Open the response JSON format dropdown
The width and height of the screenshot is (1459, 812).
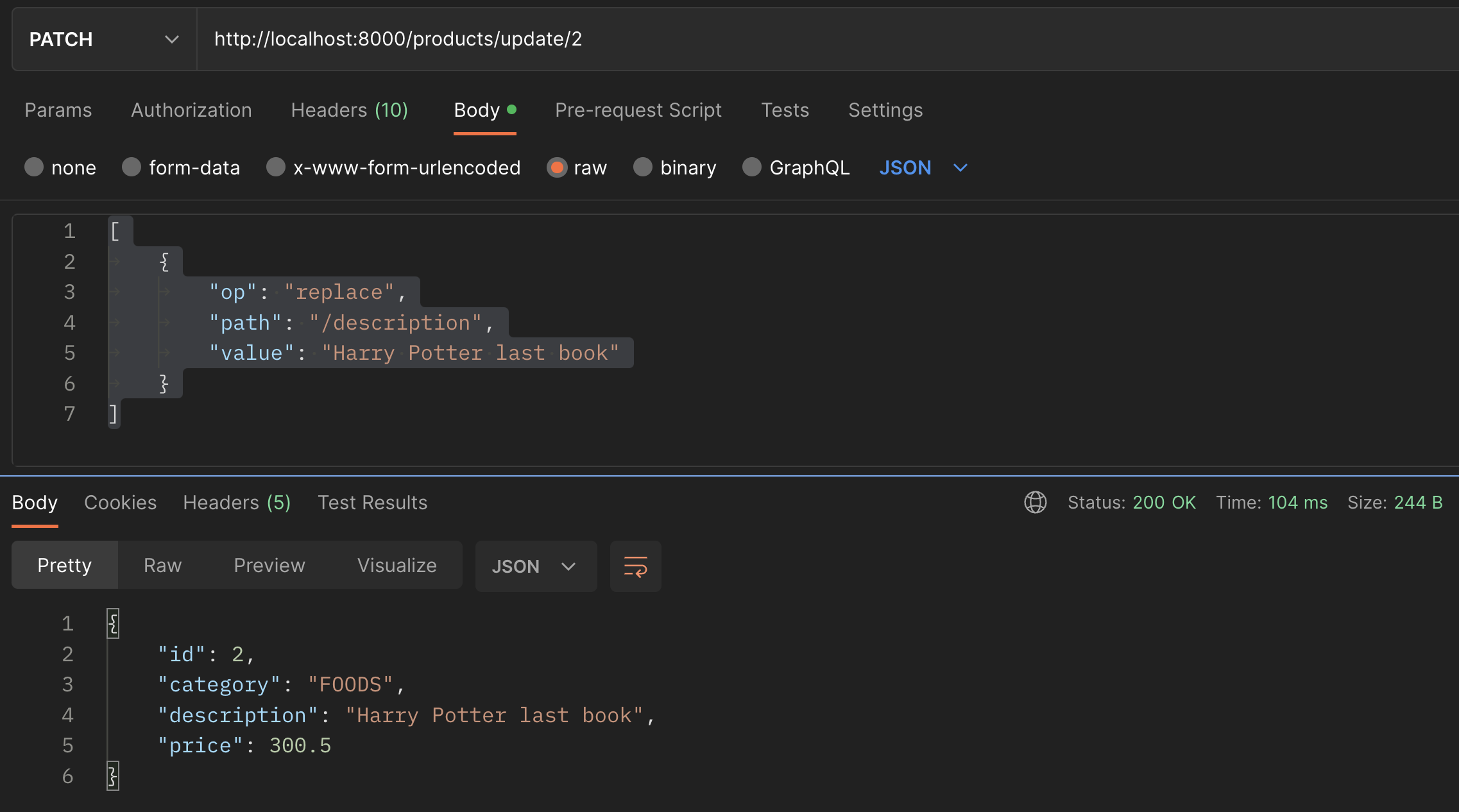click(x=534, y=566)
